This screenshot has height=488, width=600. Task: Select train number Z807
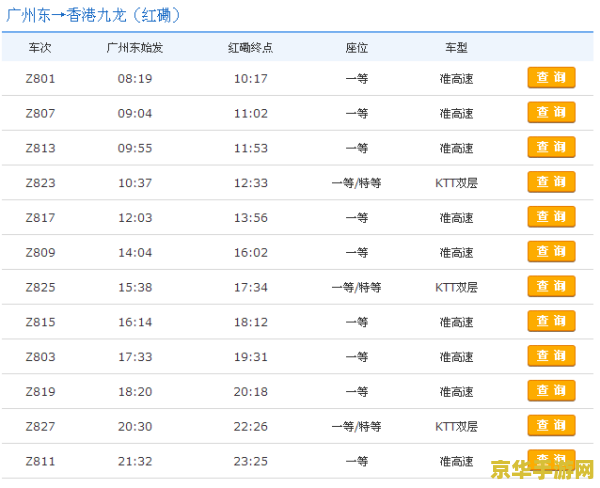pos(40,114)
